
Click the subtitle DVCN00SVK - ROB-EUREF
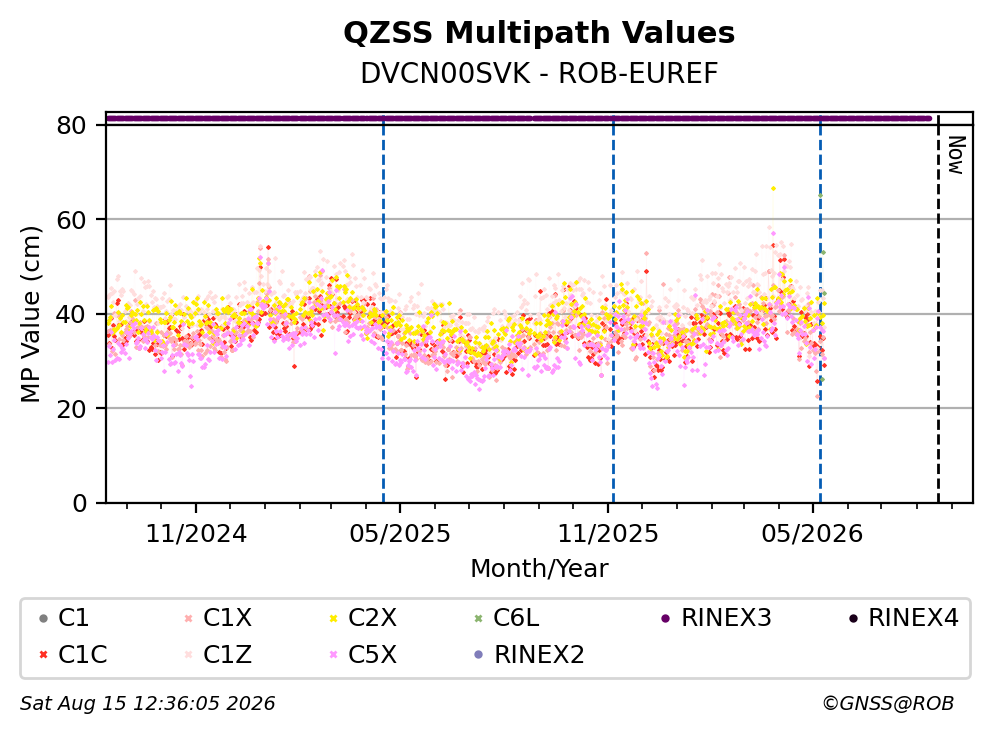click(539, 74)
